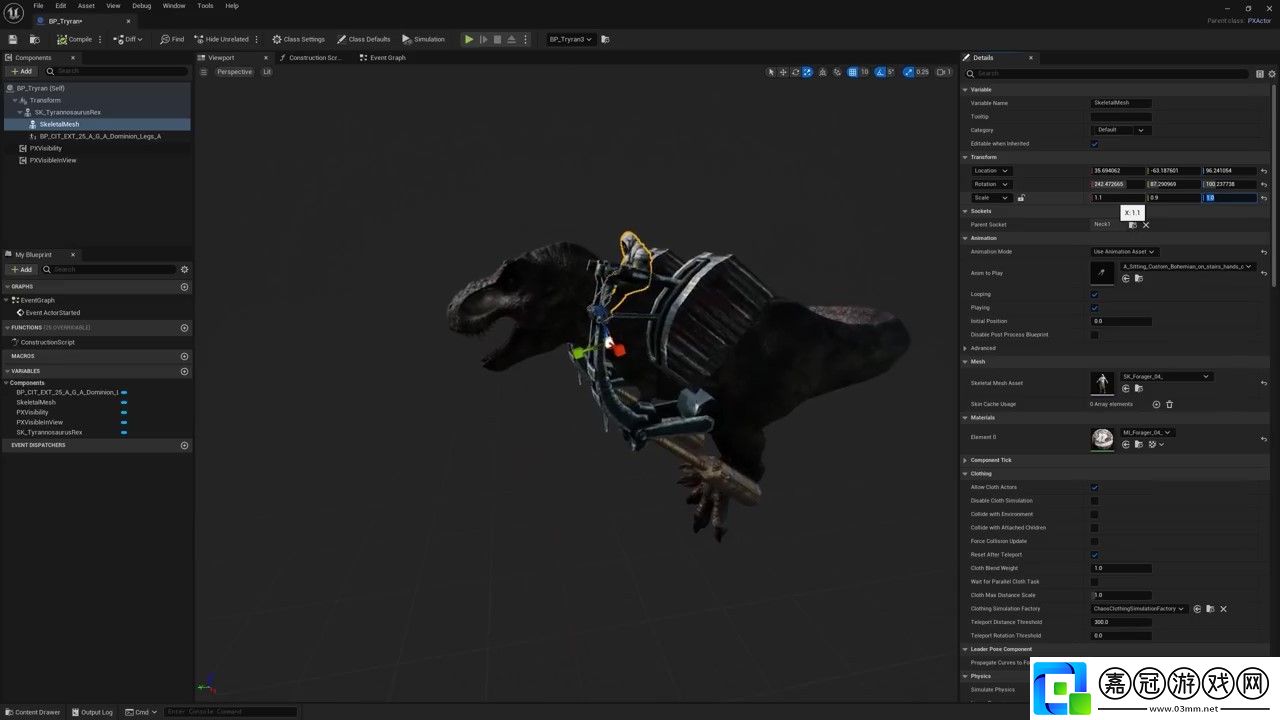1280x720 pixels.
Task: Start the Simulation button
Action: tap(423, 39)
